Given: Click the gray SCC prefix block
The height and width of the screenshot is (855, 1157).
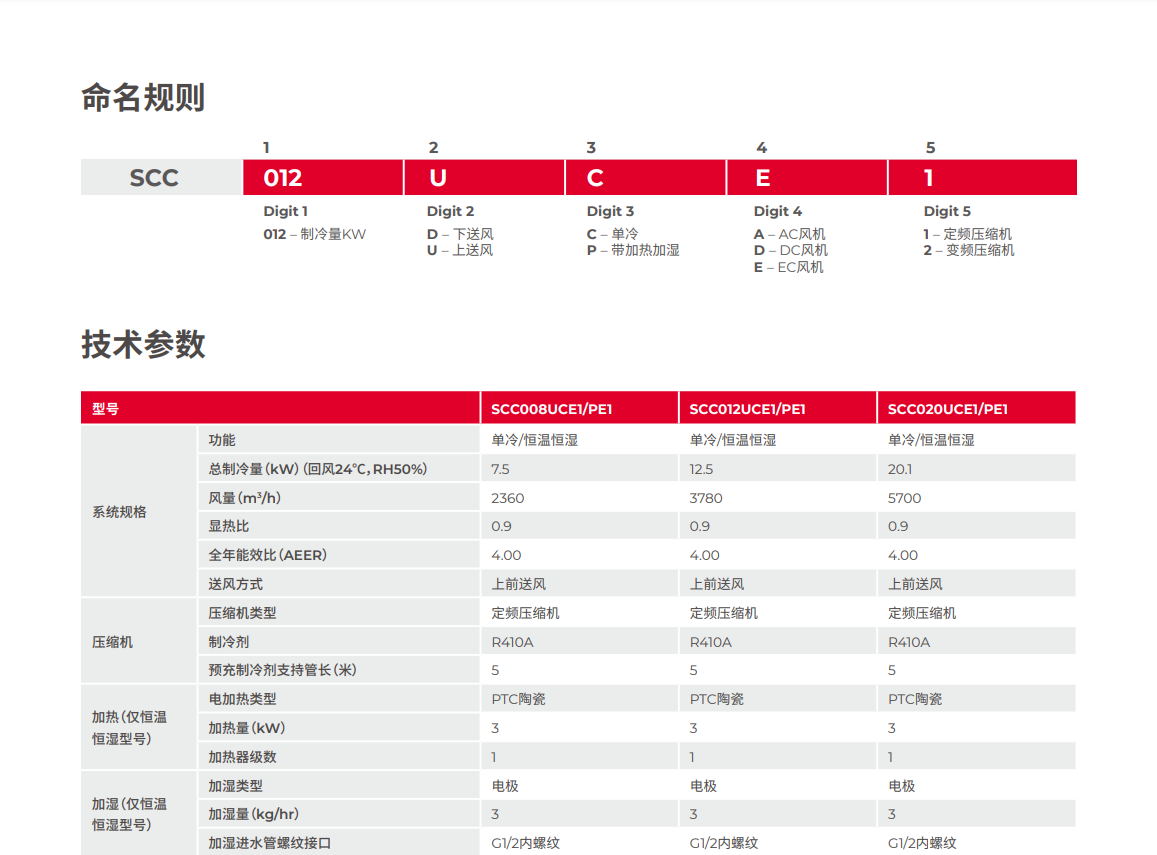Looking at the screenshot, I should [154, 178].
